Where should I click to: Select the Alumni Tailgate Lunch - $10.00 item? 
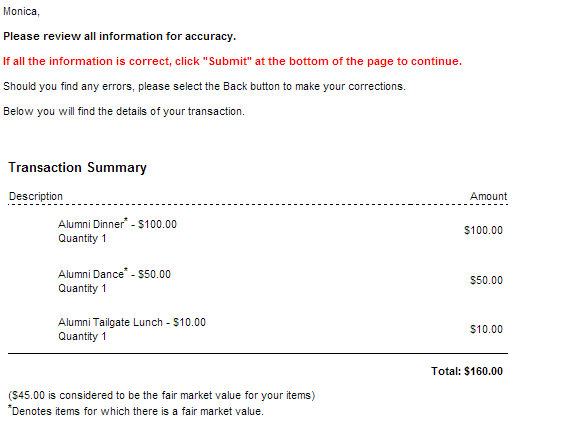(x=132, y=323)
